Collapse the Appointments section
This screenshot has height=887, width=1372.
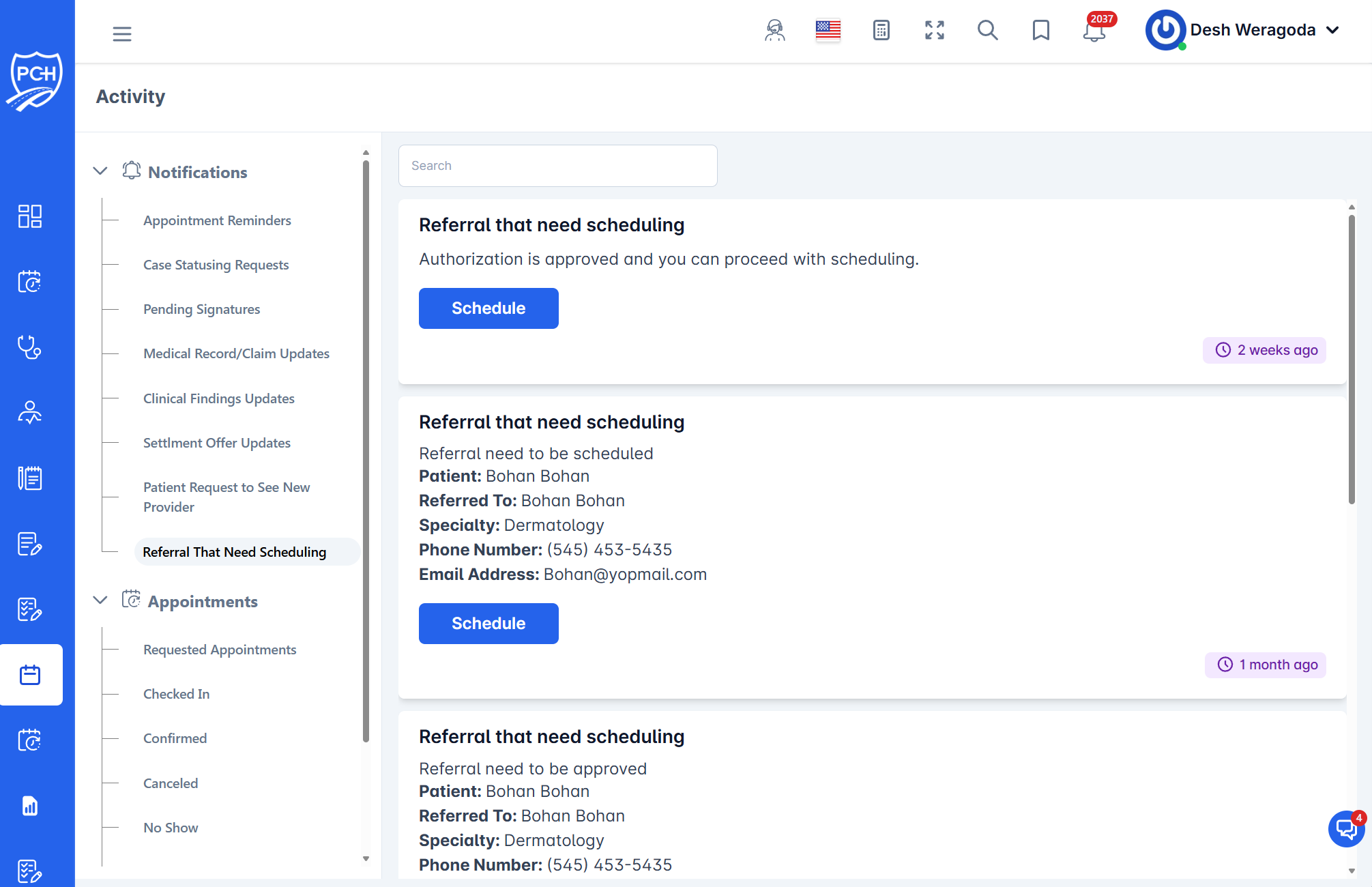point(100,600)
